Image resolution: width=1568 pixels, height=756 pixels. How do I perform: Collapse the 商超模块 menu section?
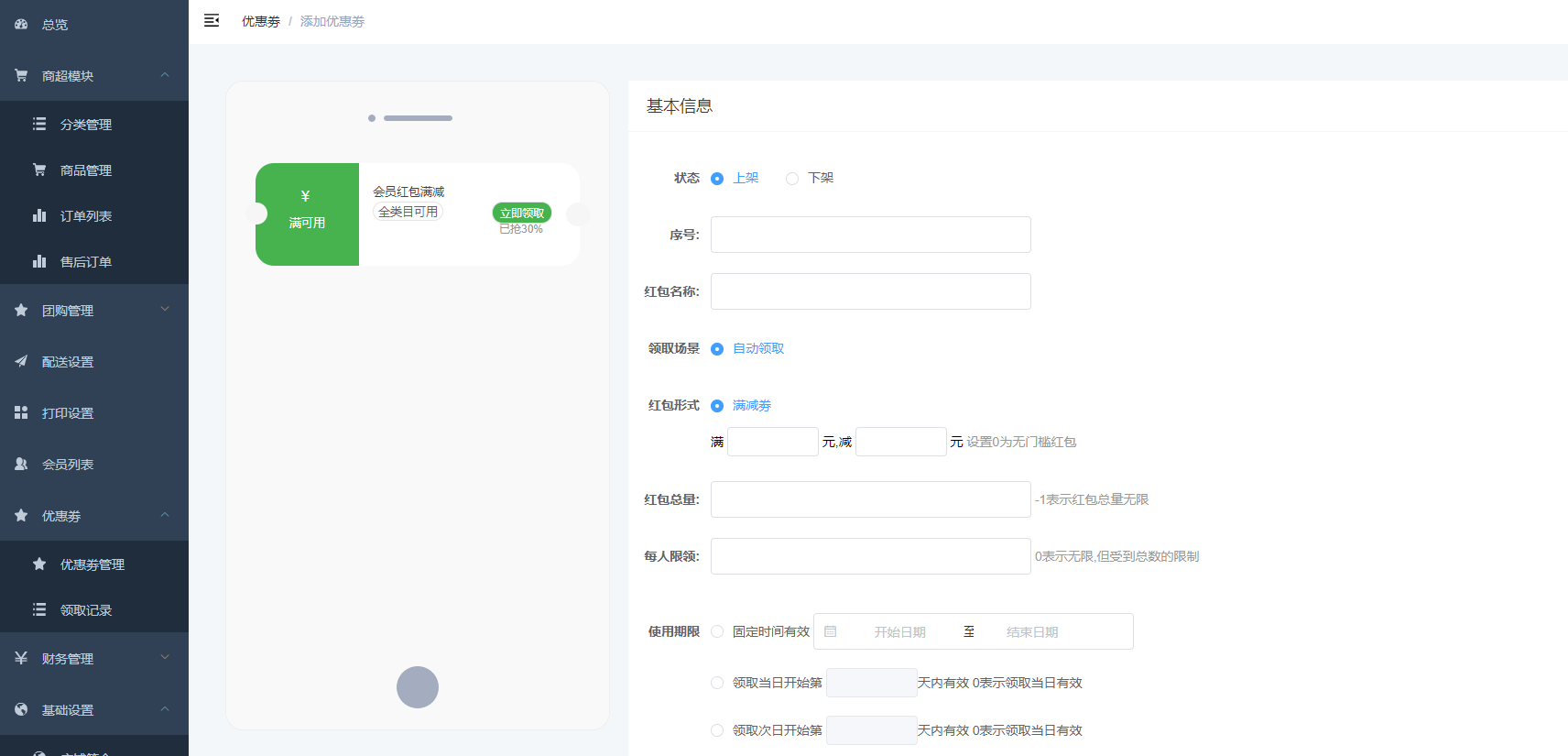point(165,76)
